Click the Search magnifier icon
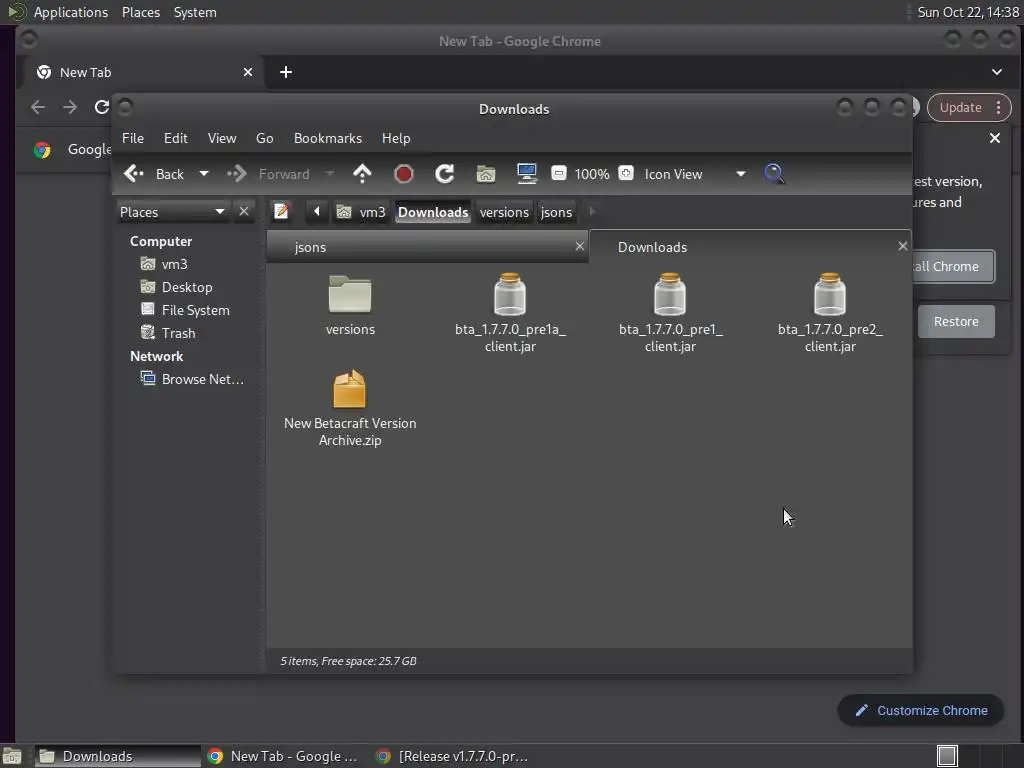 (774, 174)
